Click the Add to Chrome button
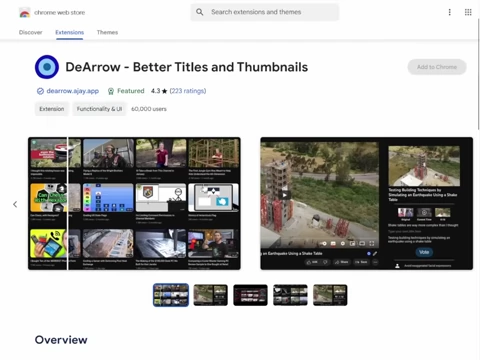Image resolution: width=480 pixels, height=360 pixels. pyautogui.click(x=437, y=67)
